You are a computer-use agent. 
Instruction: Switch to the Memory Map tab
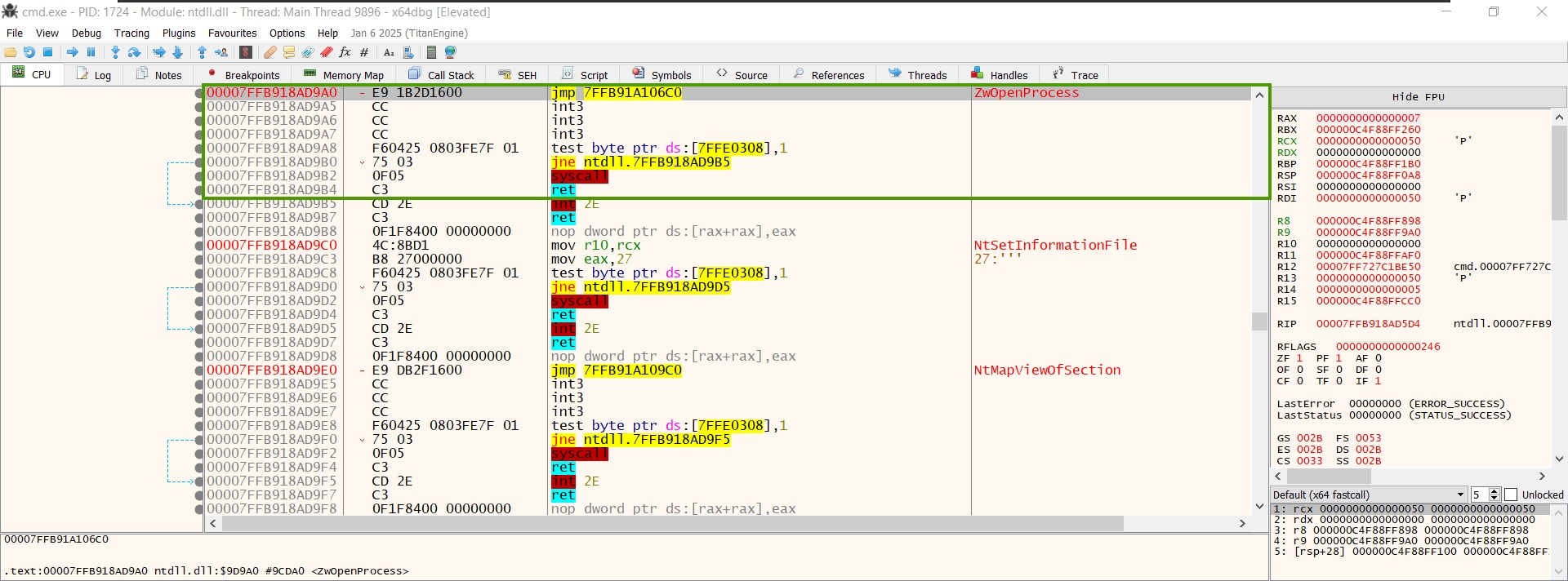point(343,75)
